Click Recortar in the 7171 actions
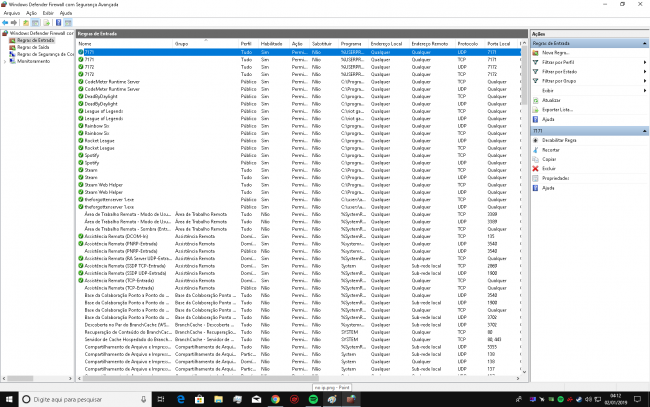This screenshot has height=407, width=650. point(551,150)
